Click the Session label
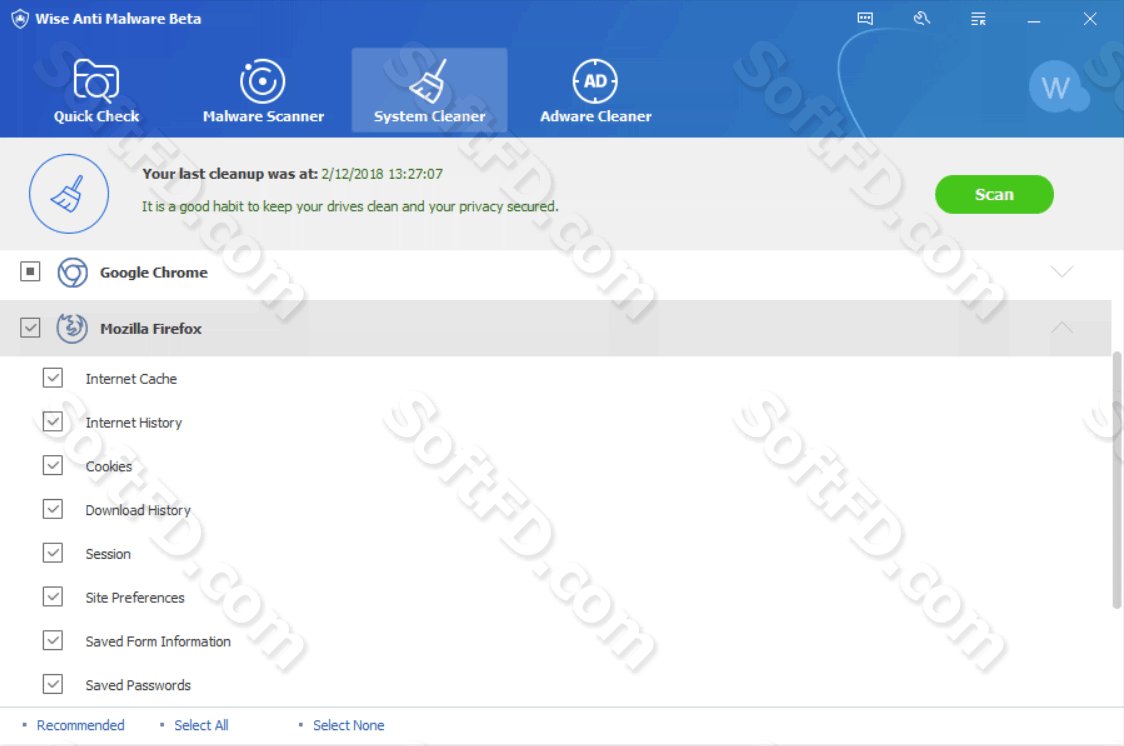 pos(108,554)
